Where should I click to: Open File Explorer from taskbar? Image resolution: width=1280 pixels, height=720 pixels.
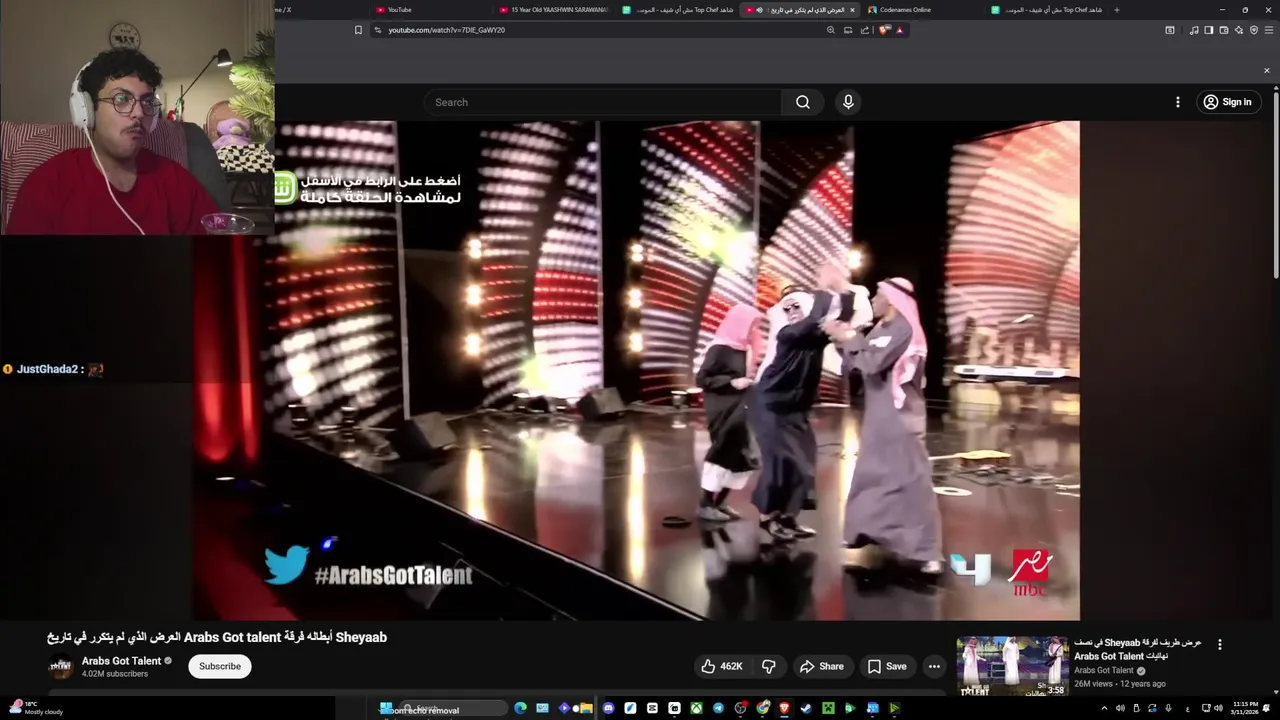pyautogui.click(x=585, y=708)
